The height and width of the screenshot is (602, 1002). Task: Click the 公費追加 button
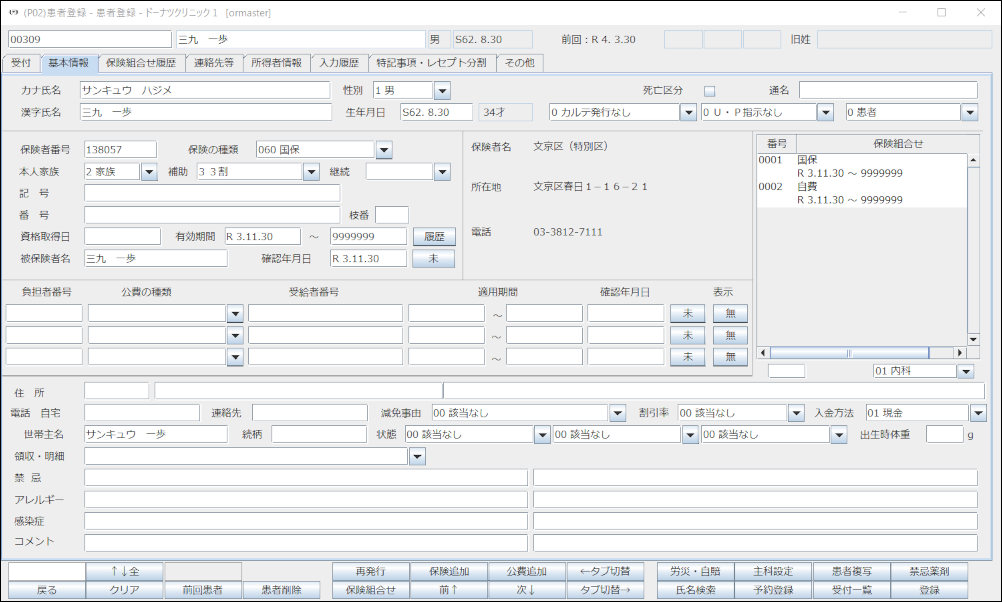click(x=527, y=571)
